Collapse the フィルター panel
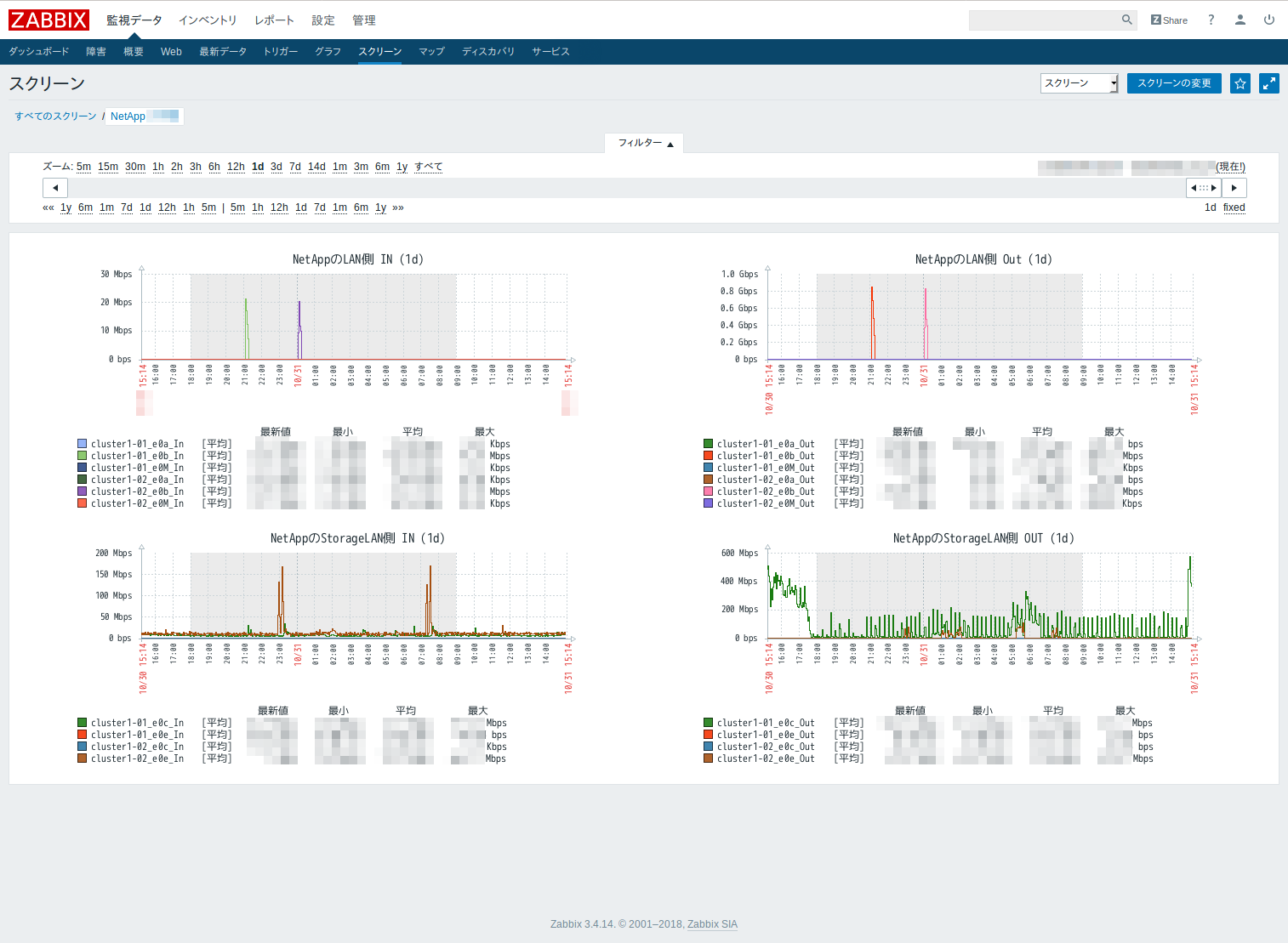1288x943 pixels. click(x=644, y=143)
